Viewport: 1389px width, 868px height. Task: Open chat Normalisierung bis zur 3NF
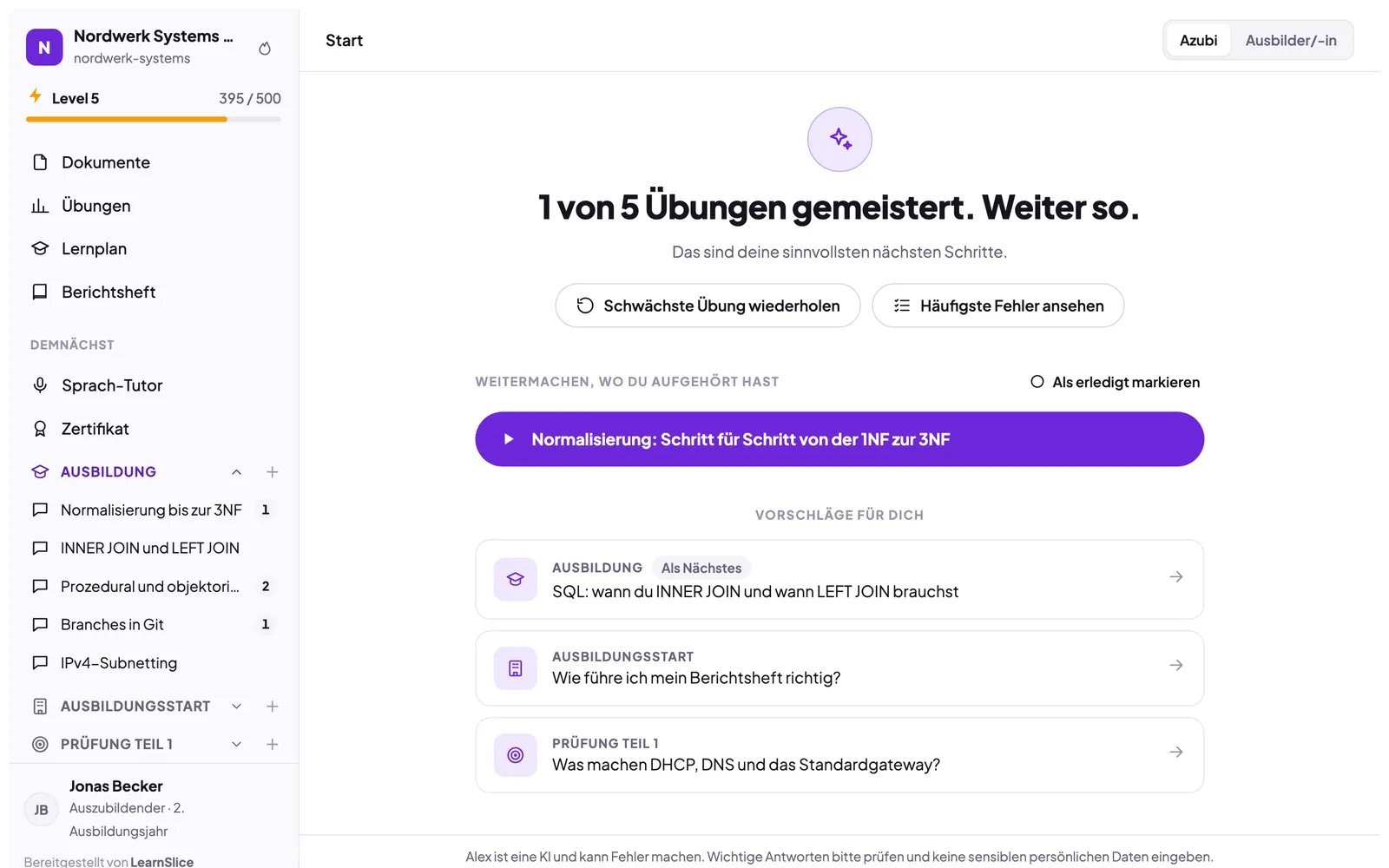click(154, 510)
